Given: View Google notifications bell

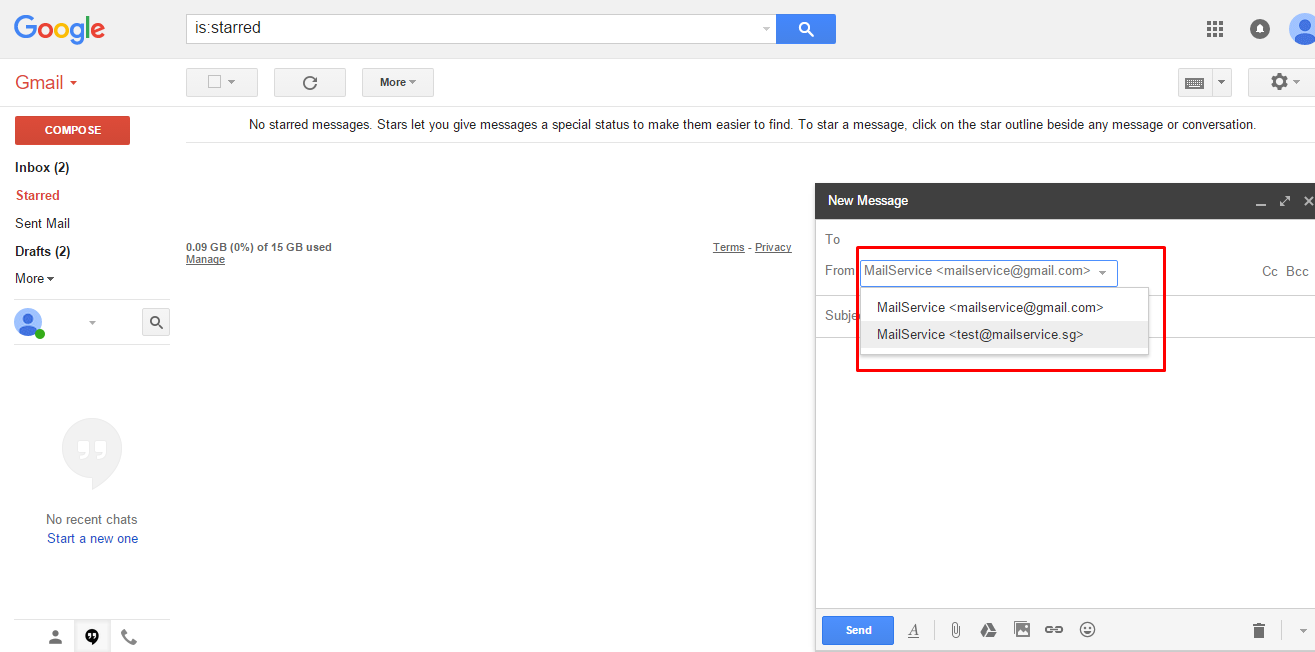Looking at the screenshot, I should point(1260,29).
